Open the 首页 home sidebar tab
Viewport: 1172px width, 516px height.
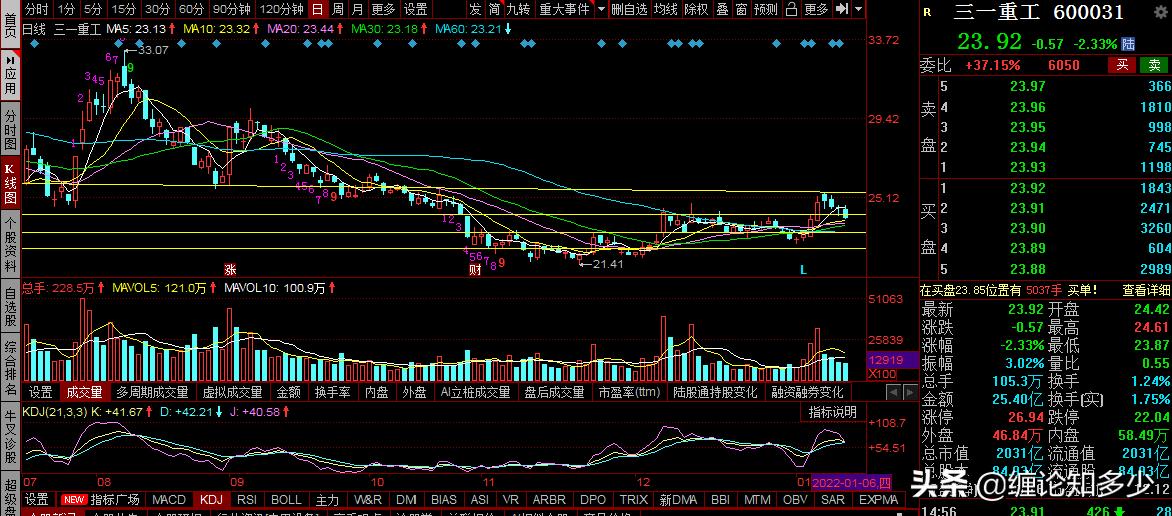[x=10, y=25]
